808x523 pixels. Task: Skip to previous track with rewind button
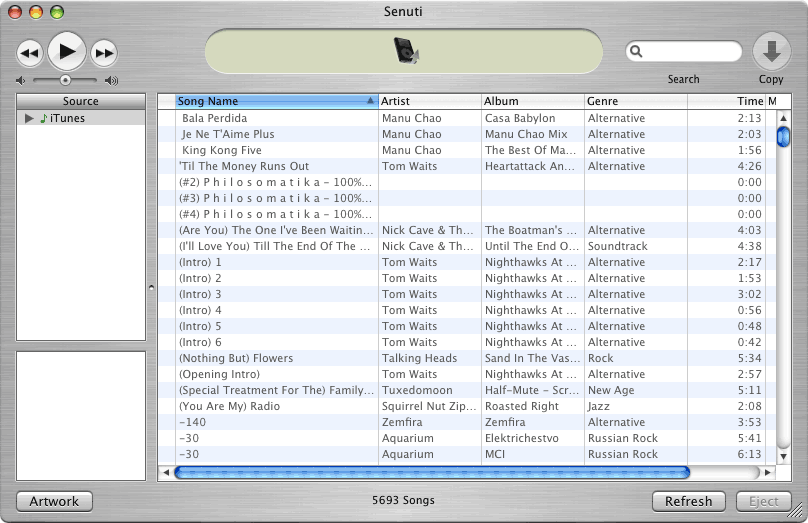tap(29, 53)
